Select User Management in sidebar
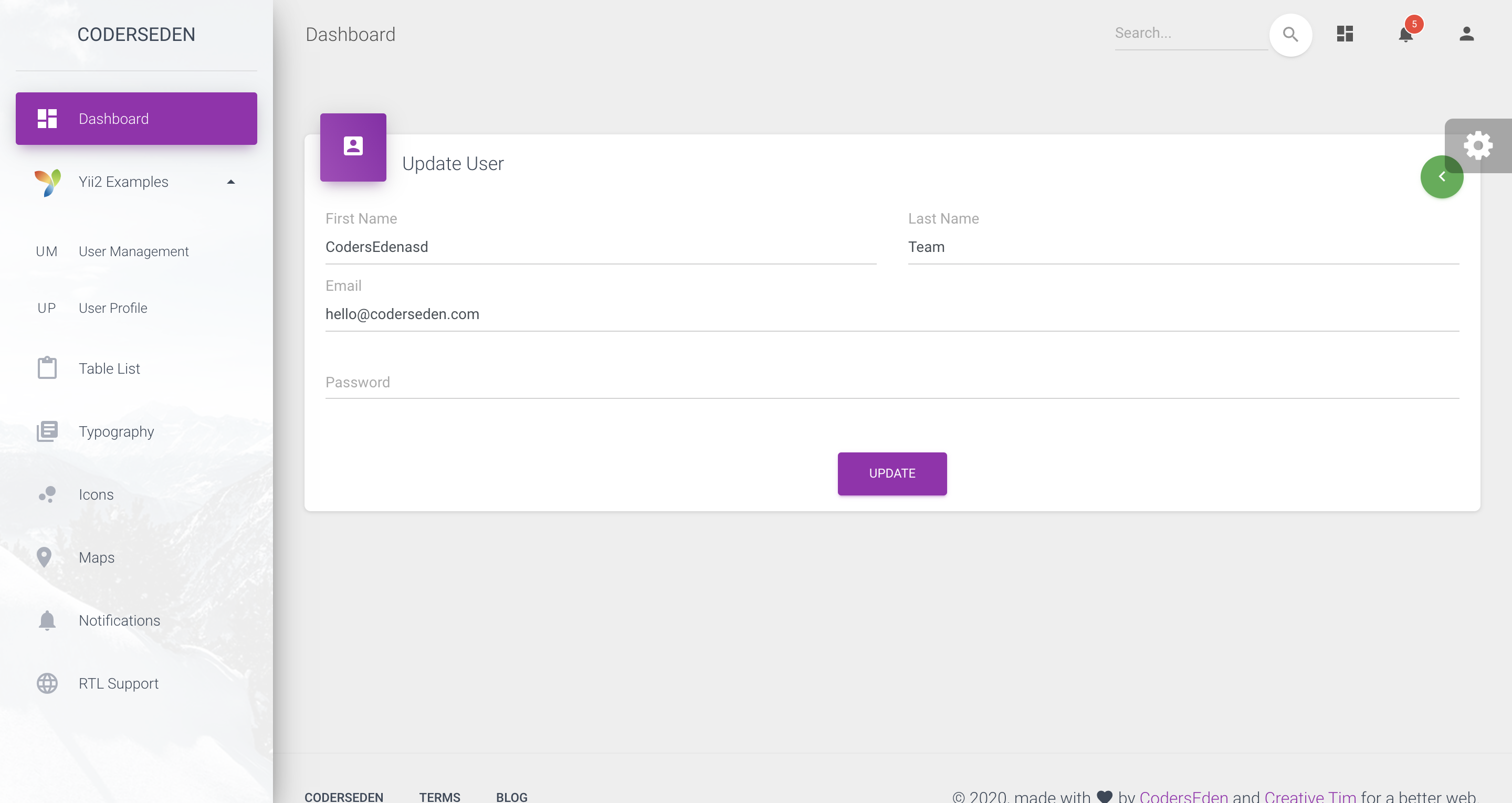 coord(133,251)
